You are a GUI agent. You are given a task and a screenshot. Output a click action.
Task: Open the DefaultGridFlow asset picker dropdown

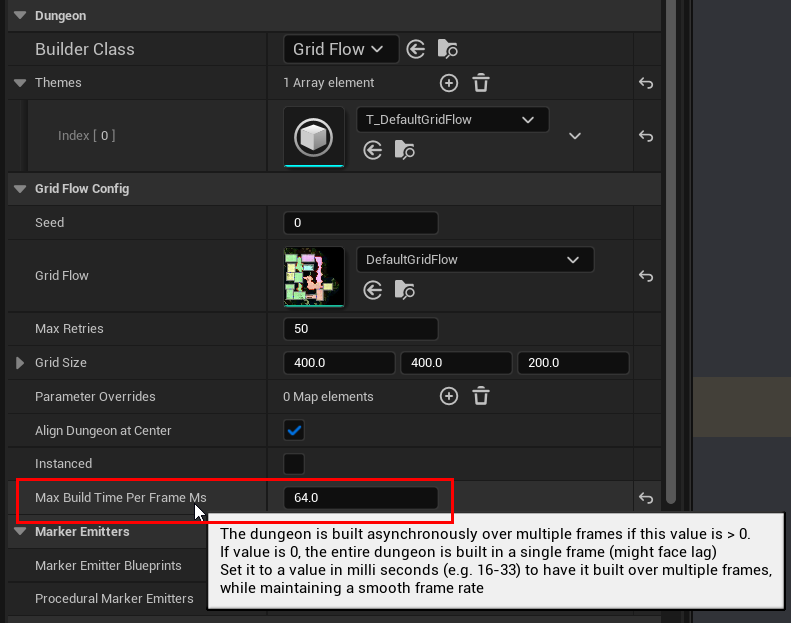(475, 260)
